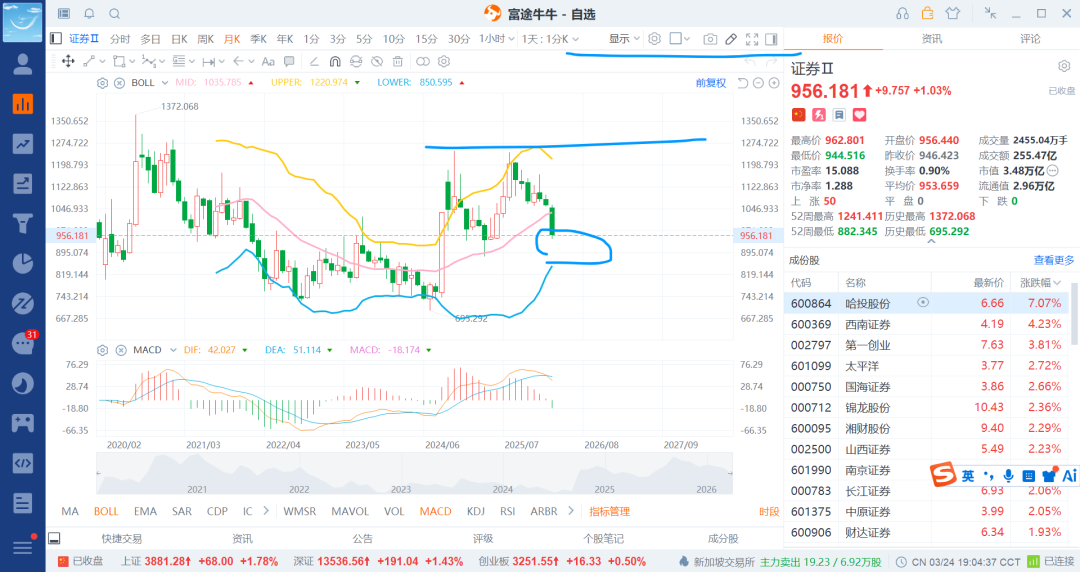Open the 1天:1分K dropdown

tap(550, 39)
